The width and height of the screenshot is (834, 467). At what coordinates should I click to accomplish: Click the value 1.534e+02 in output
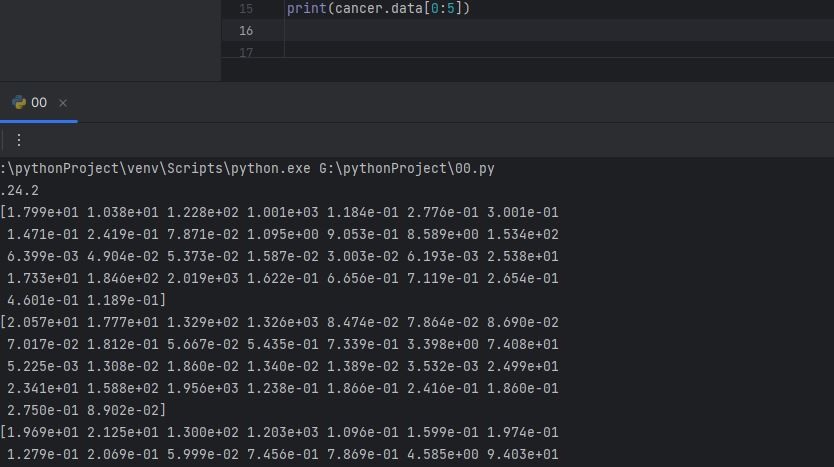tap(523, 235)
